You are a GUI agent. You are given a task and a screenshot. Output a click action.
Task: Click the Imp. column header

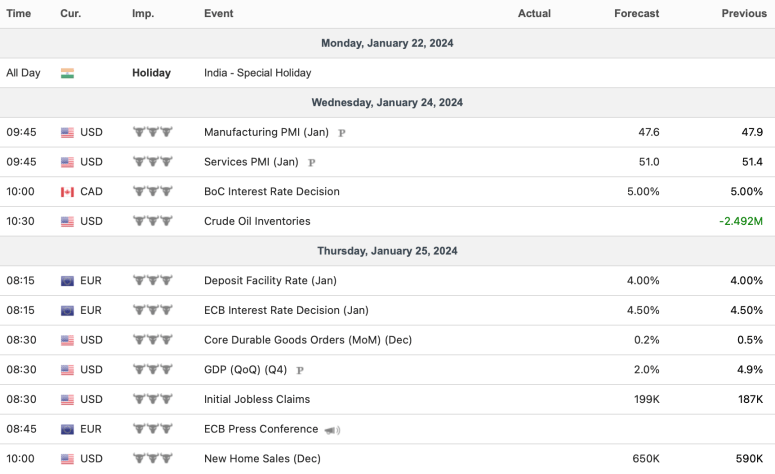click(143, 14)
